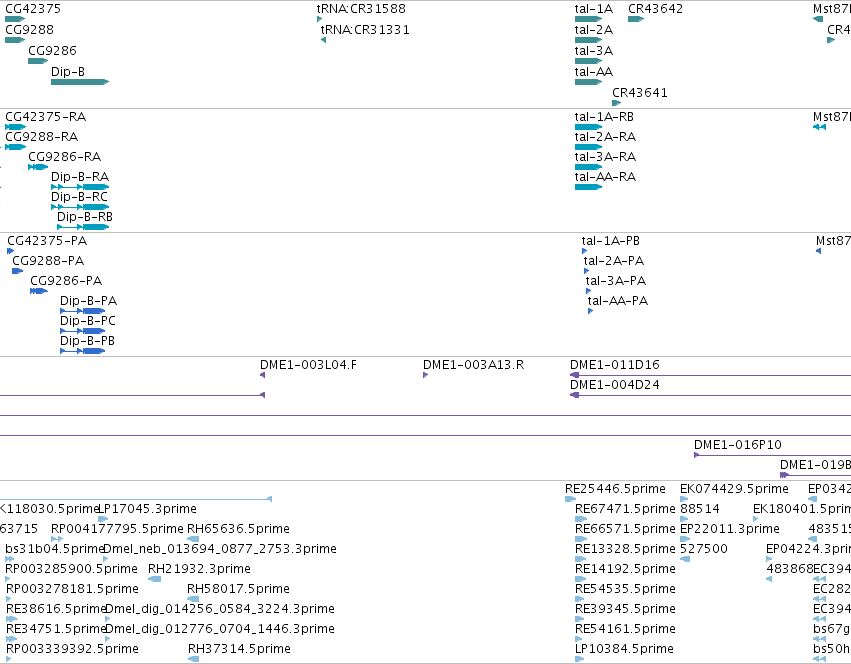Select the Dip-B-RC transcript label
Image resolution: width=851 pixels, height=664 pixels.
[79, 197]
